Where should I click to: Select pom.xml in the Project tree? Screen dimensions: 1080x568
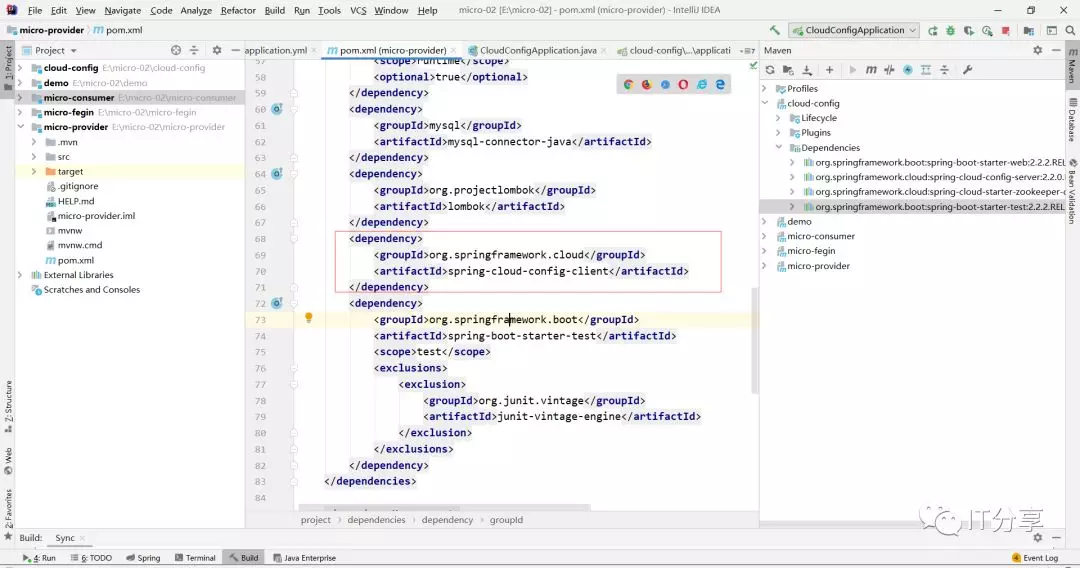point(76,260)
